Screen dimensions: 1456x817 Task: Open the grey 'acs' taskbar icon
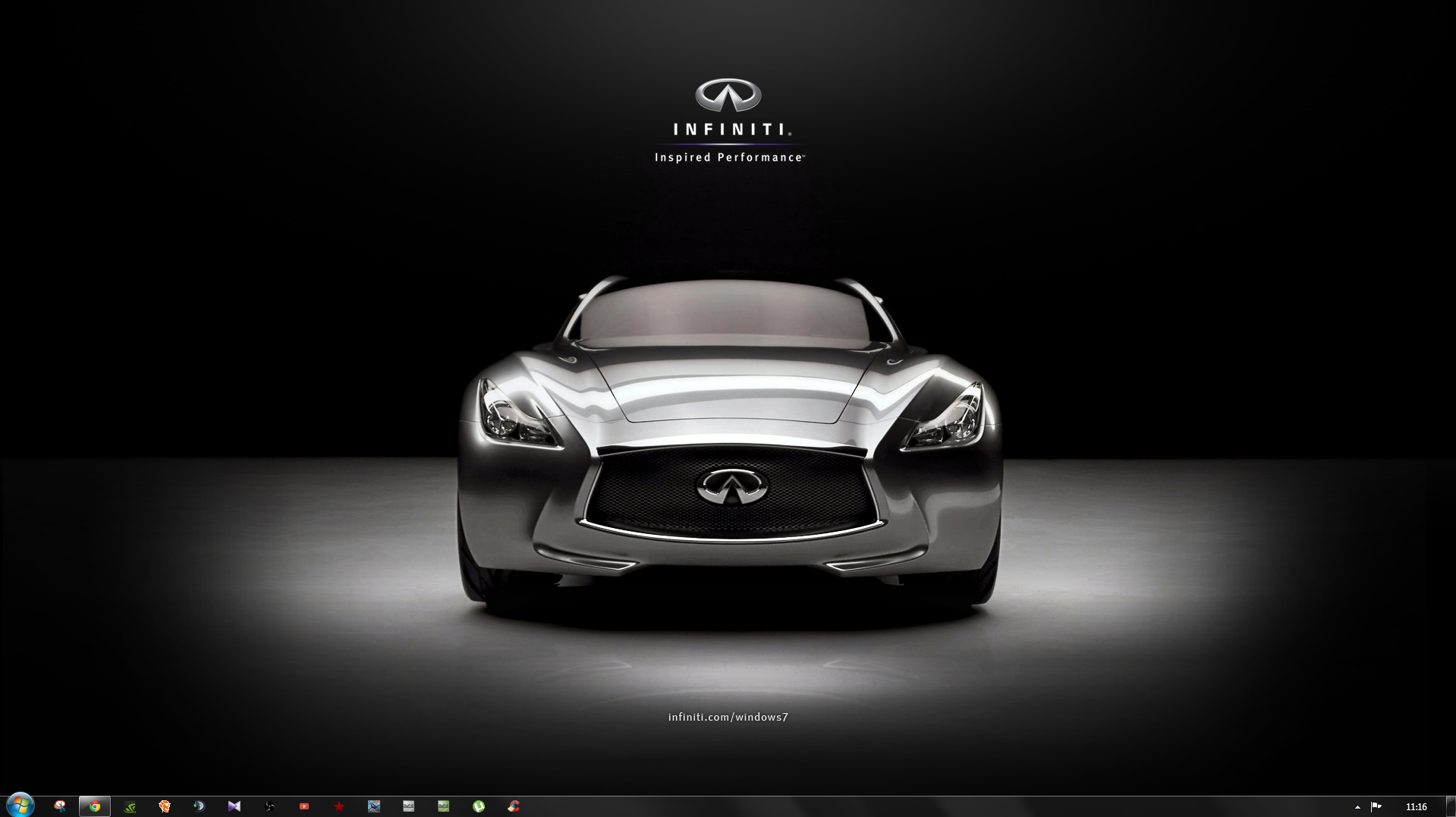tap(409, 806)
